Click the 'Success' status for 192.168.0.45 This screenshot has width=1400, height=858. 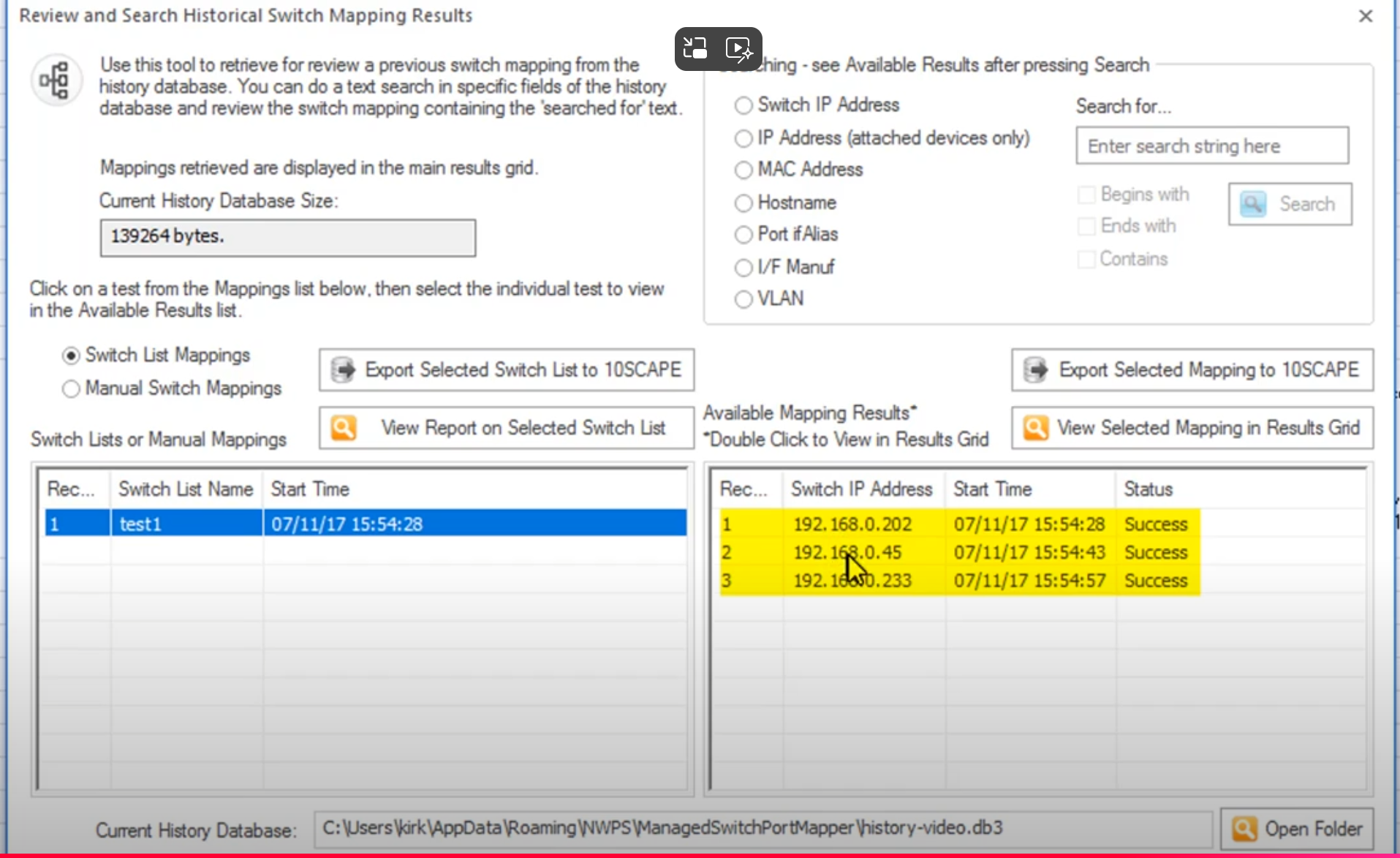point(1156,552)
